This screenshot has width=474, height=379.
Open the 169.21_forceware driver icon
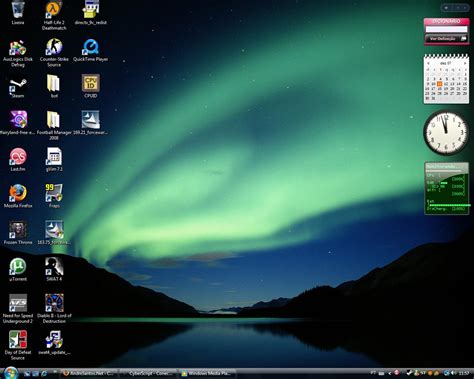[90, 123]
